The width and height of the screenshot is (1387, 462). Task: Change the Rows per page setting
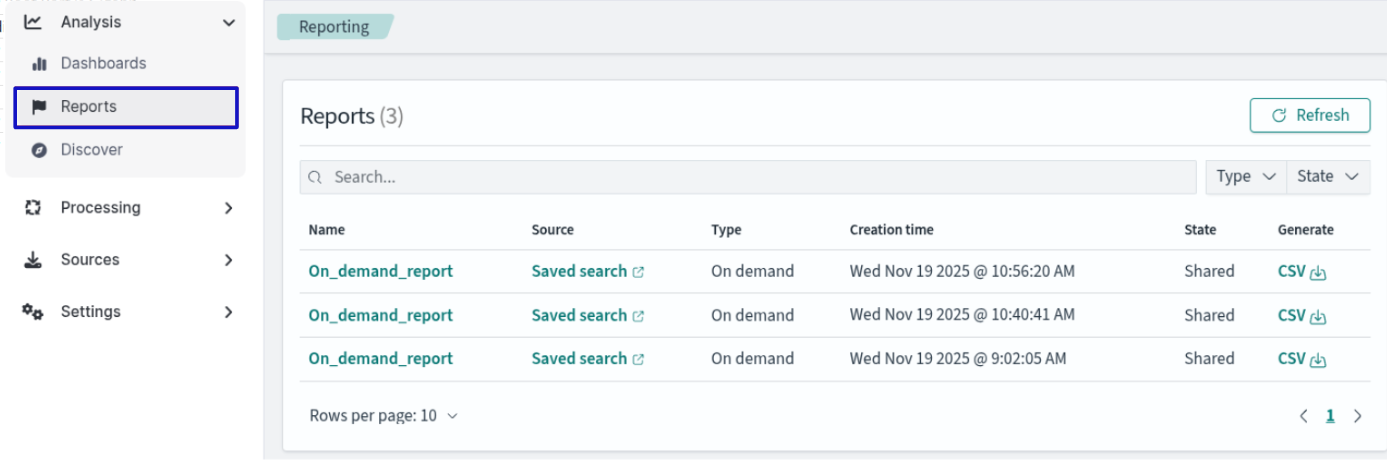click(x=384, y=416)
